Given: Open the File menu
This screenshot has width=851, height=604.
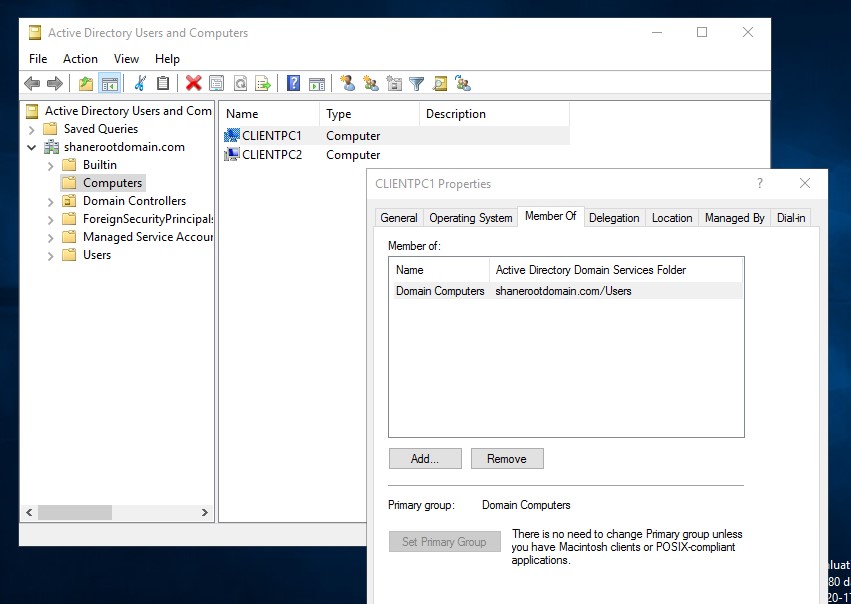Looking at the screenshot, I should [38, 59].
